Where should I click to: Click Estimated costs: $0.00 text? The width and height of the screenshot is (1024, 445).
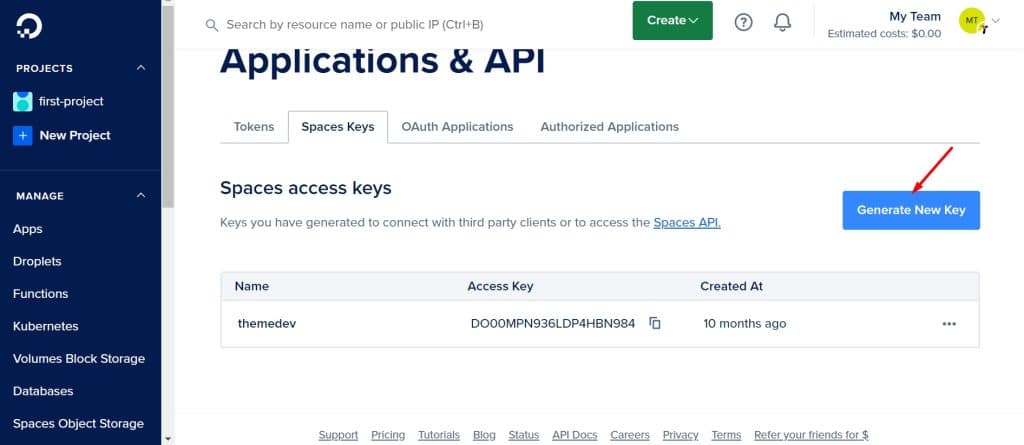tap(884, 33)
